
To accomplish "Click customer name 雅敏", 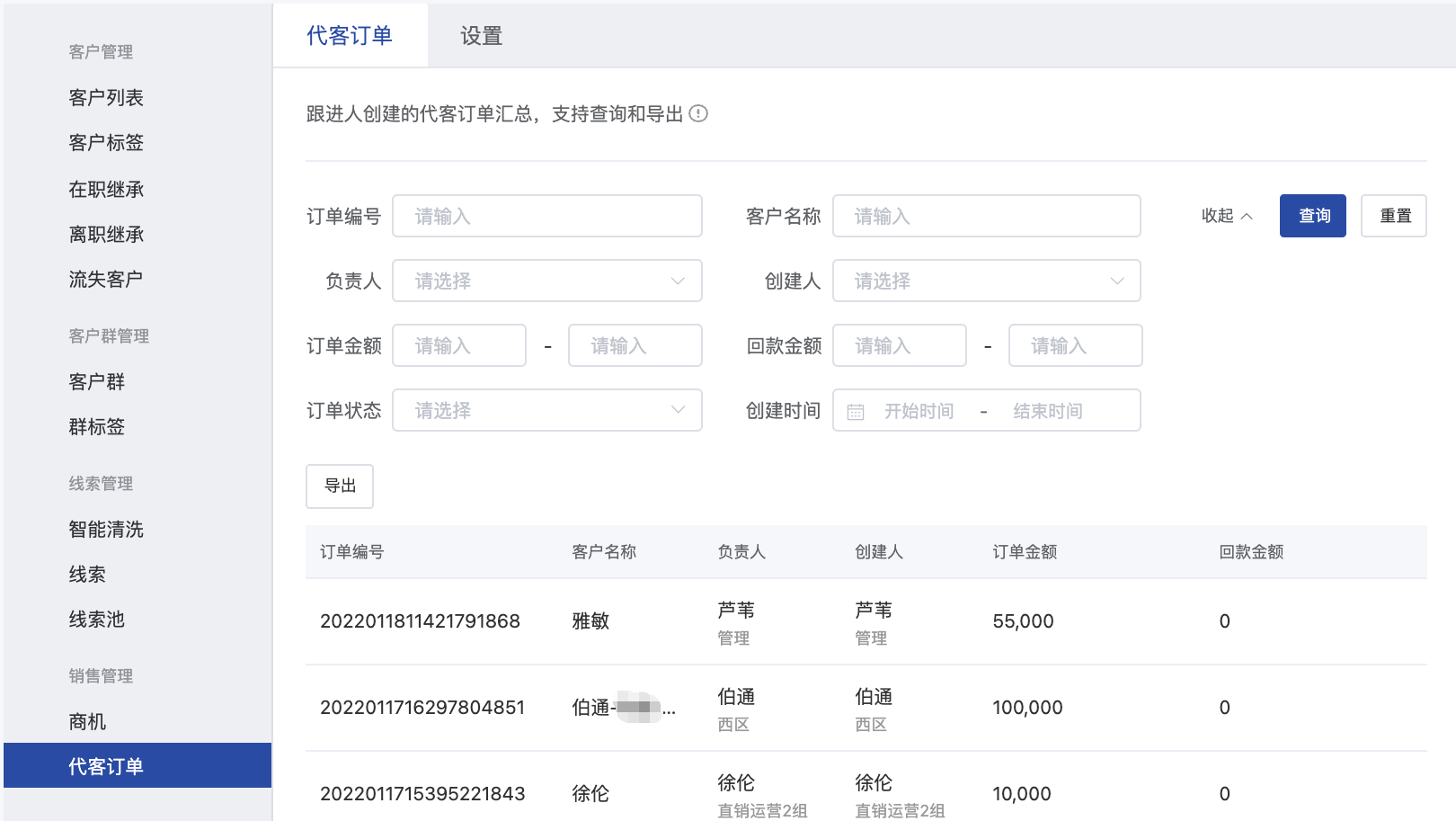I will 590,621.
